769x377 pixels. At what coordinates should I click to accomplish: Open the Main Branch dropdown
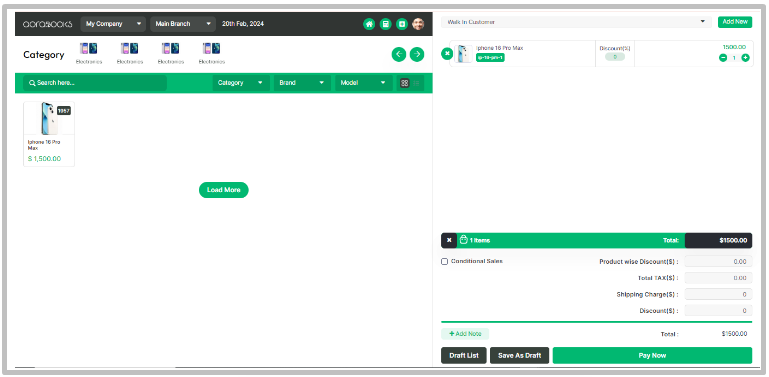tap(183, 24)
